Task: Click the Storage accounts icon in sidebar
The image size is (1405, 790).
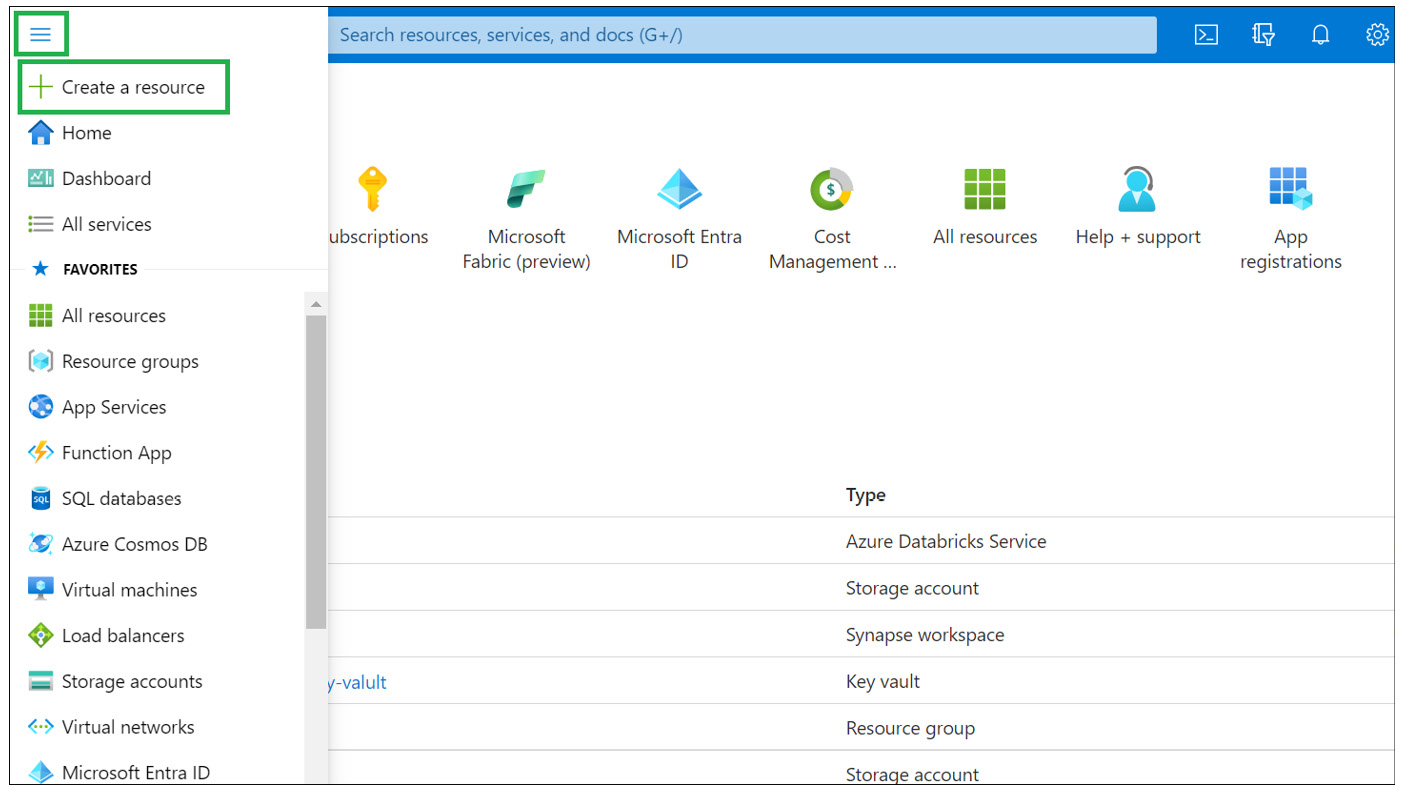Action: click(x=41, y=682)
